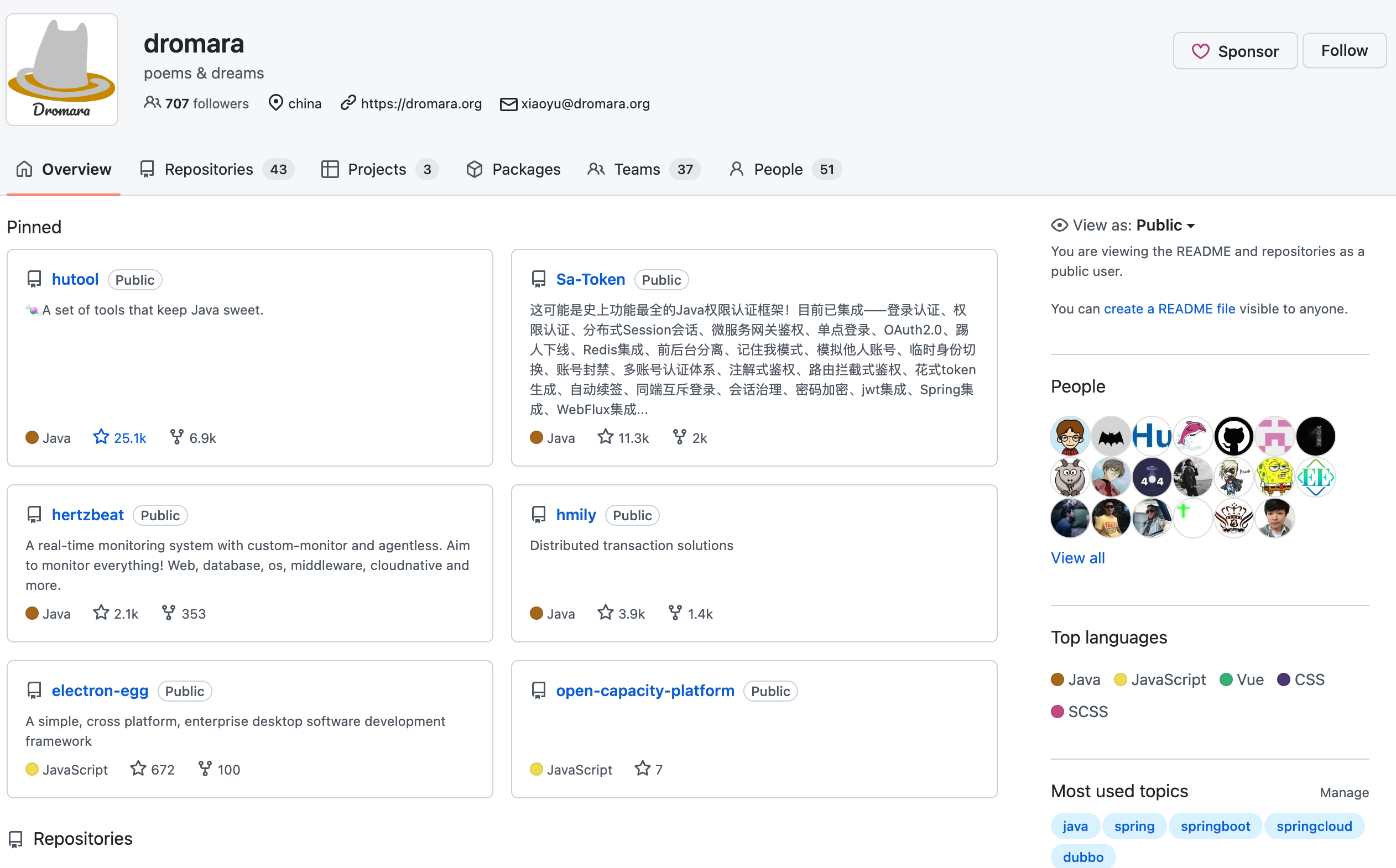1396x868 pixels.
Task: Follow the dromara organization
Action: coord(1344,50)
